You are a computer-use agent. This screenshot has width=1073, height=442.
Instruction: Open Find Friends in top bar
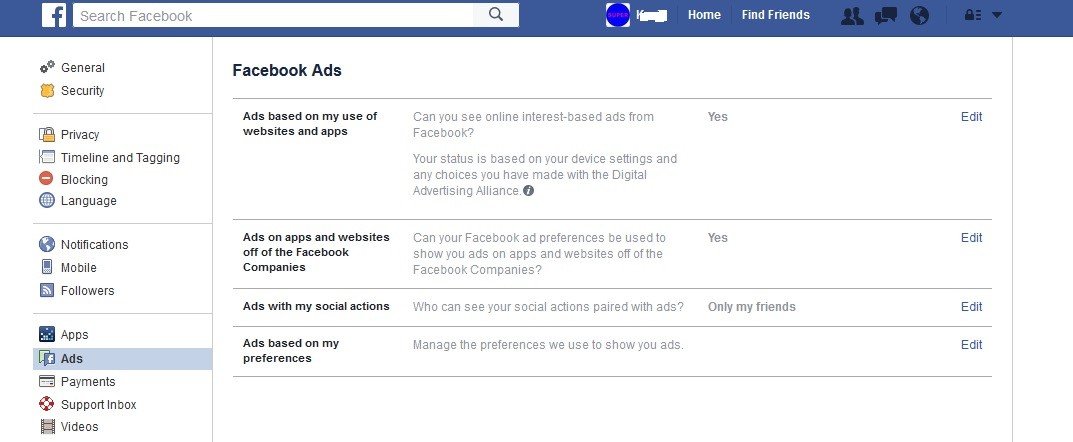tap(775, 15)
